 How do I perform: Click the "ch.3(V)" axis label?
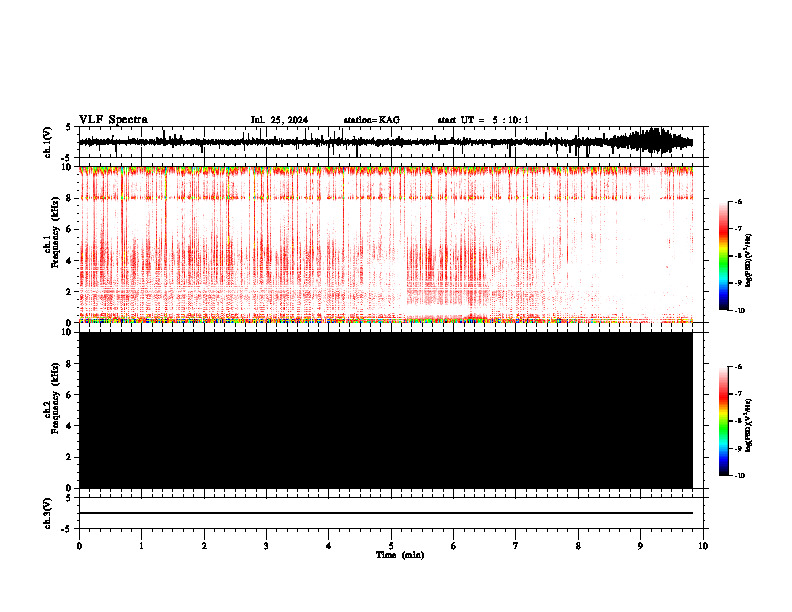(48, 514)
